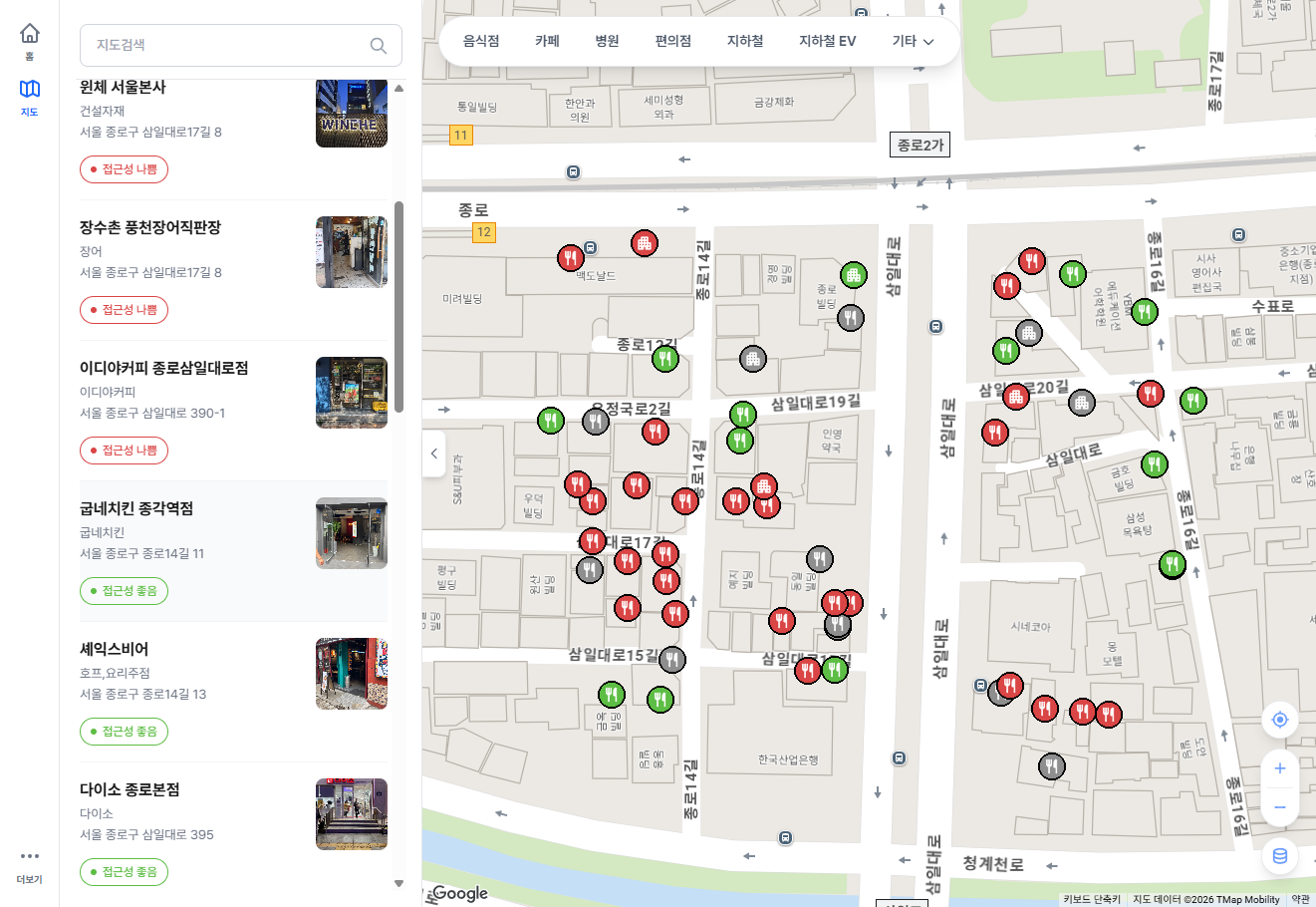The image size is (1316, 907).
Task: Click 시네코아 place label on map
Action: point(1030,627)
